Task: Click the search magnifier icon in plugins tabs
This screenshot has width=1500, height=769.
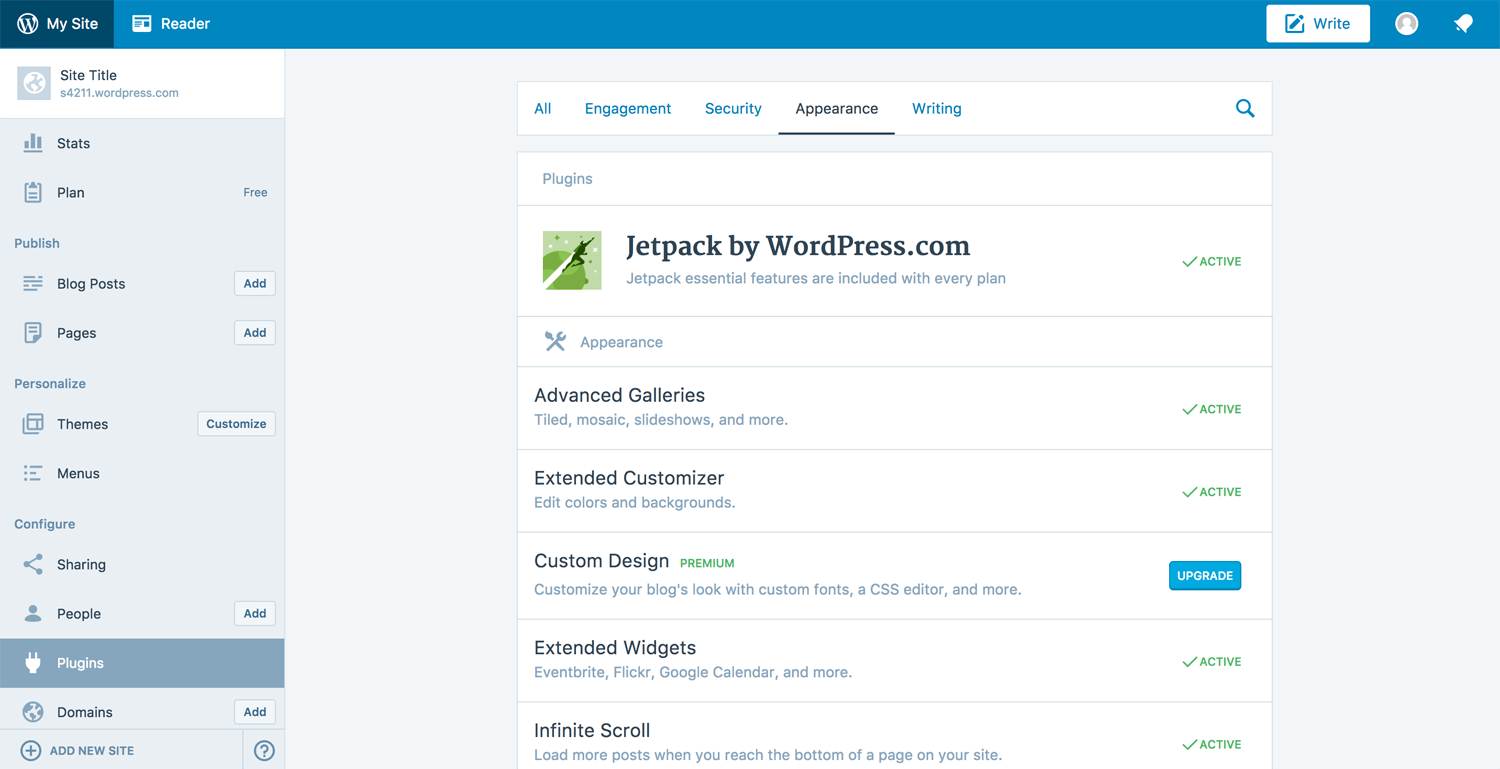Action: (x=1244, y=108)
